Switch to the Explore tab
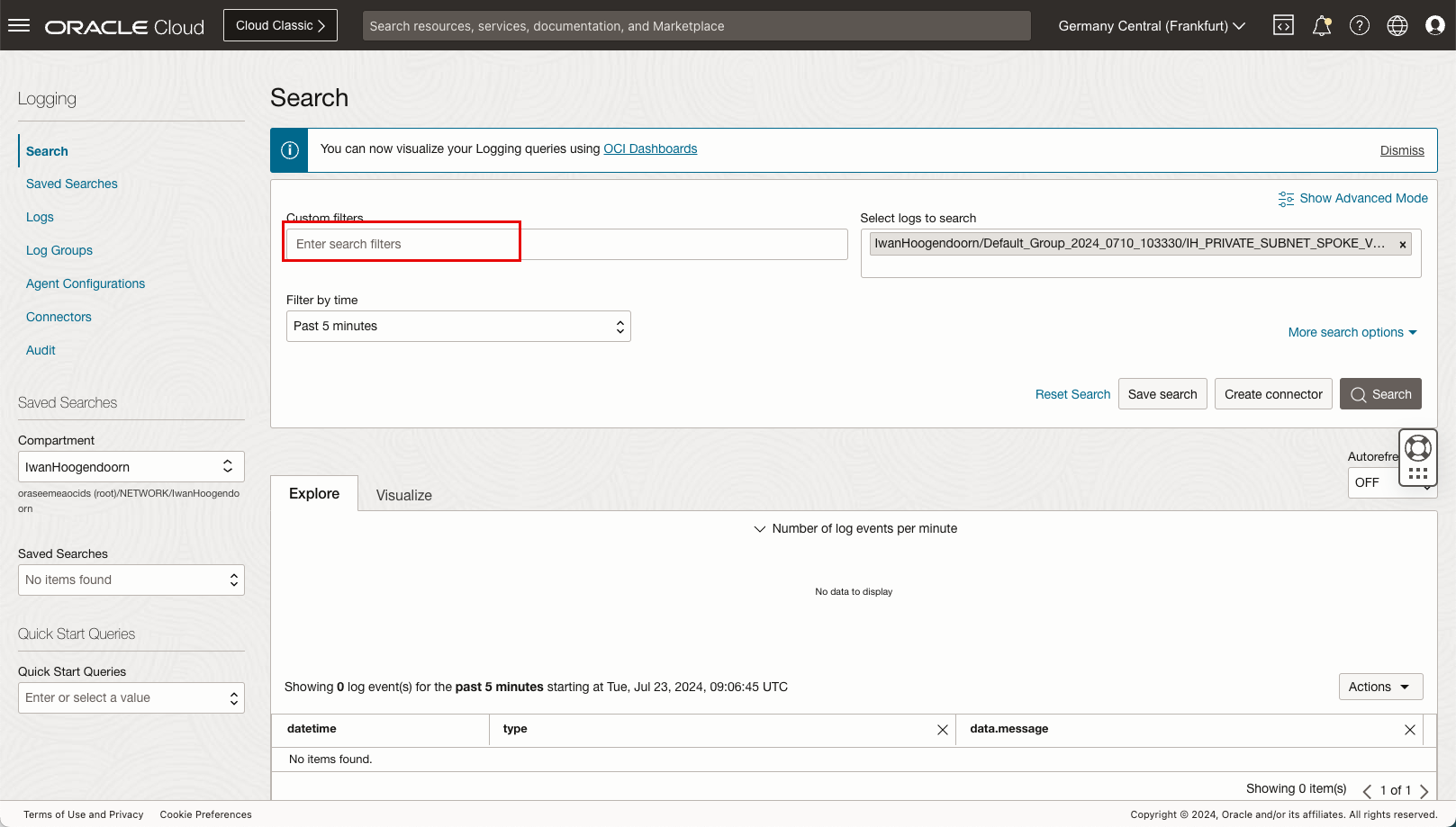The width and height of the screenshot is (1456, 827). pyautogui.click(x=314, y=493)
